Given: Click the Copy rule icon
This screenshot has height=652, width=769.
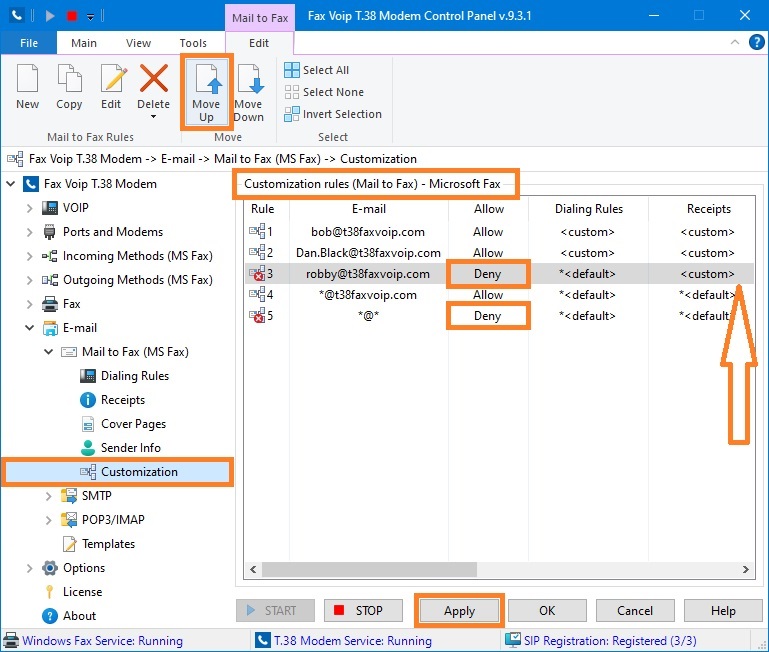Looking at the screenshot, I should (x=69, y=78).
